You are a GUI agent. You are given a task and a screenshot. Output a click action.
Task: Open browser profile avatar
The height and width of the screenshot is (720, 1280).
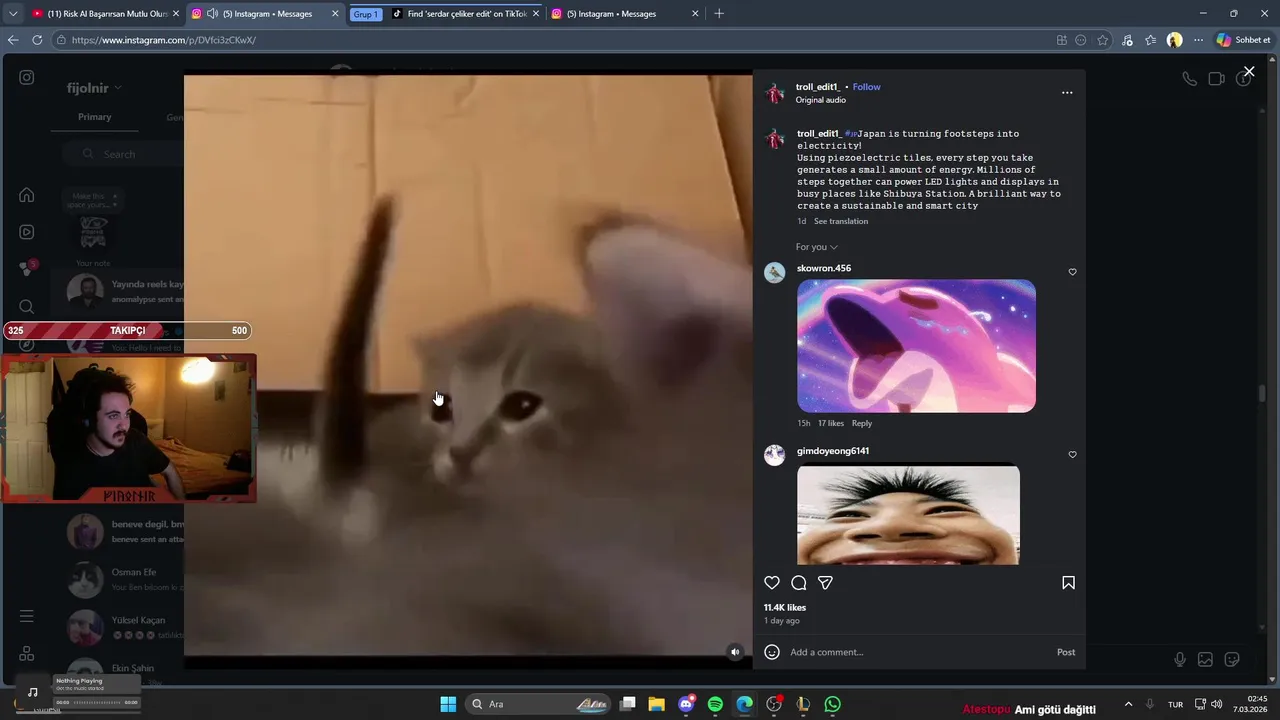pos(1175,40)
